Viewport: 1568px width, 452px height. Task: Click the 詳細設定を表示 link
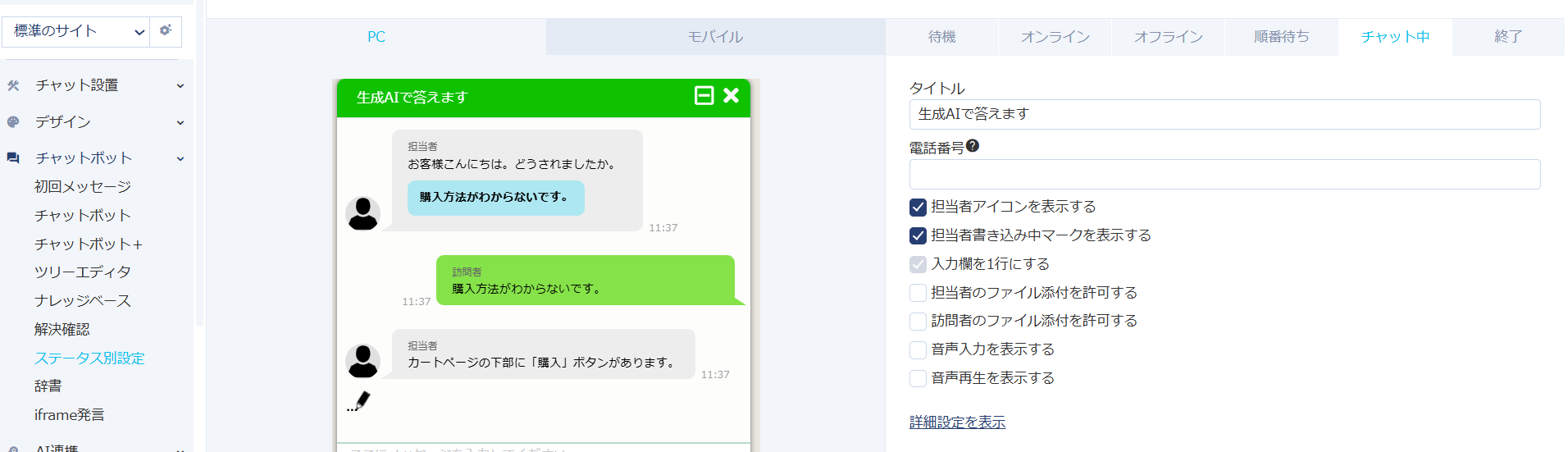point(957,422)
